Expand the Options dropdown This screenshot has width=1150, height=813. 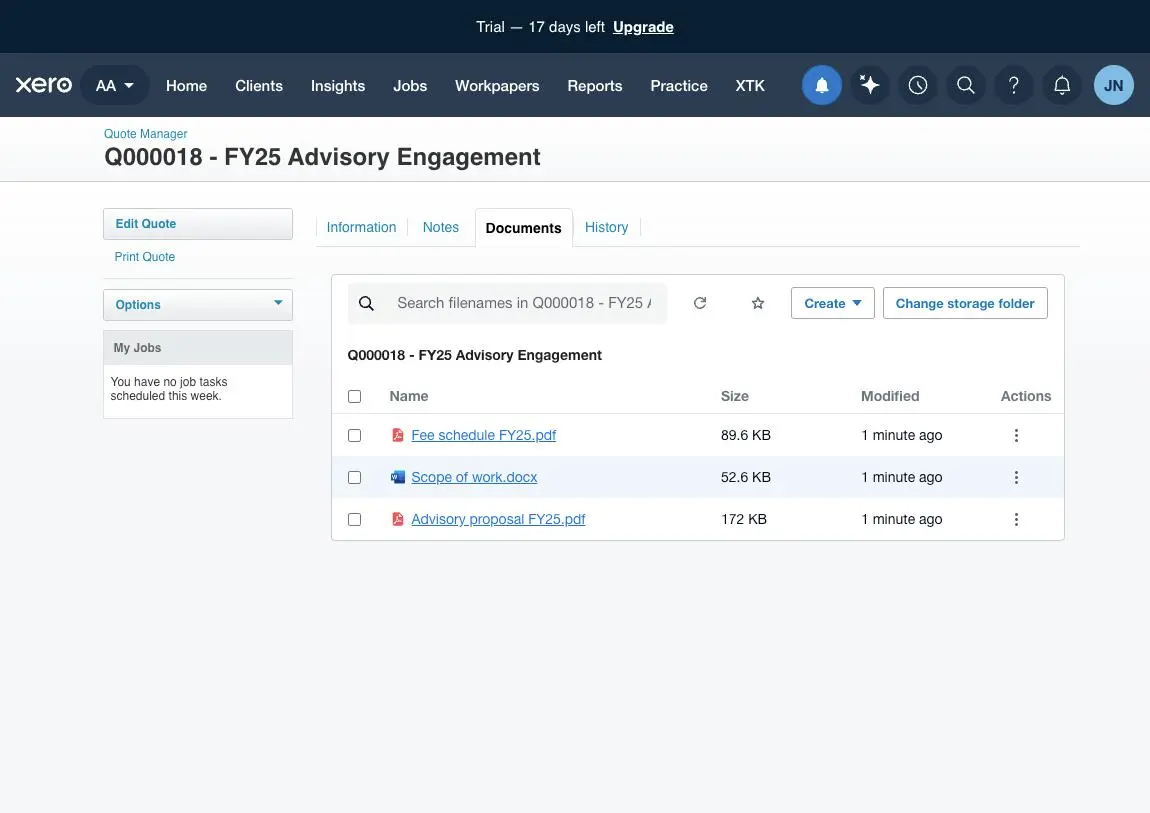(x=198, y=305)
